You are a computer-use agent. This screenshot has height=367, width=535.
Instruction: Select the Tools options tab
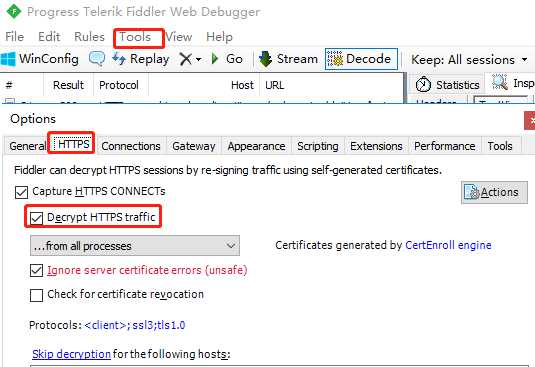tap(500, 146)
